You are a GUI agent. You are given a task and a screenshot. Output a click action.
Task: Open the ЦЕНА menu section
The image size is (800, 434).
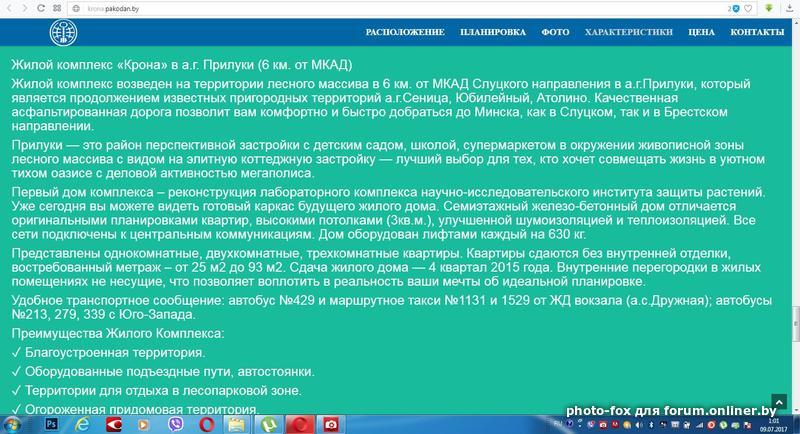click(x=701, y=32)
